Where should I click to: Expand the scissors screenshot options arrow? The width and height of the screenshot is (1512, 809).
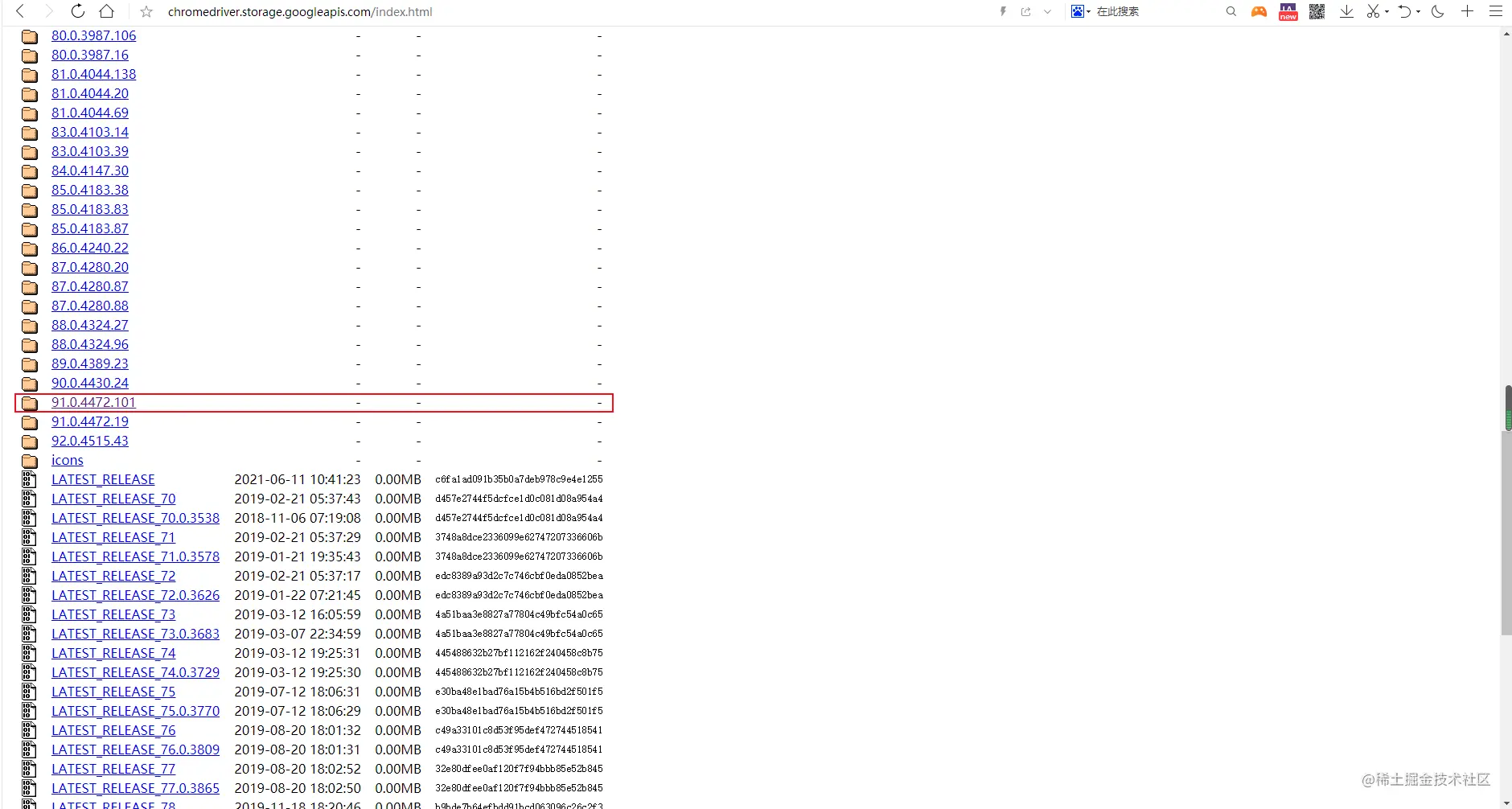(1387, 12)
